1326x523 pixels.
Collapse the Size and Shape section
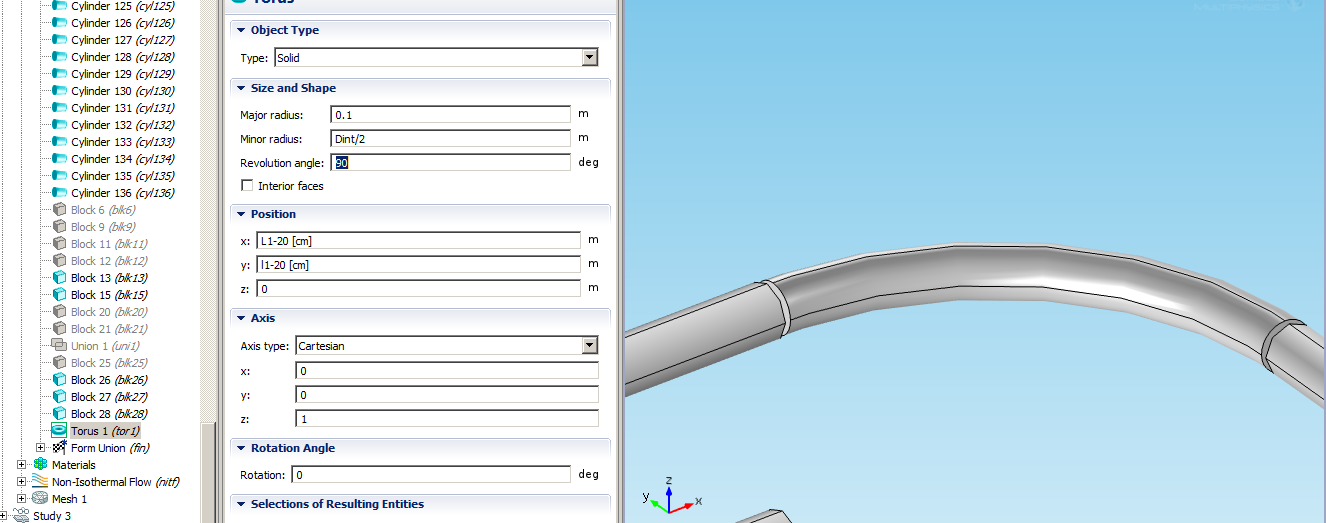(241, 88)
